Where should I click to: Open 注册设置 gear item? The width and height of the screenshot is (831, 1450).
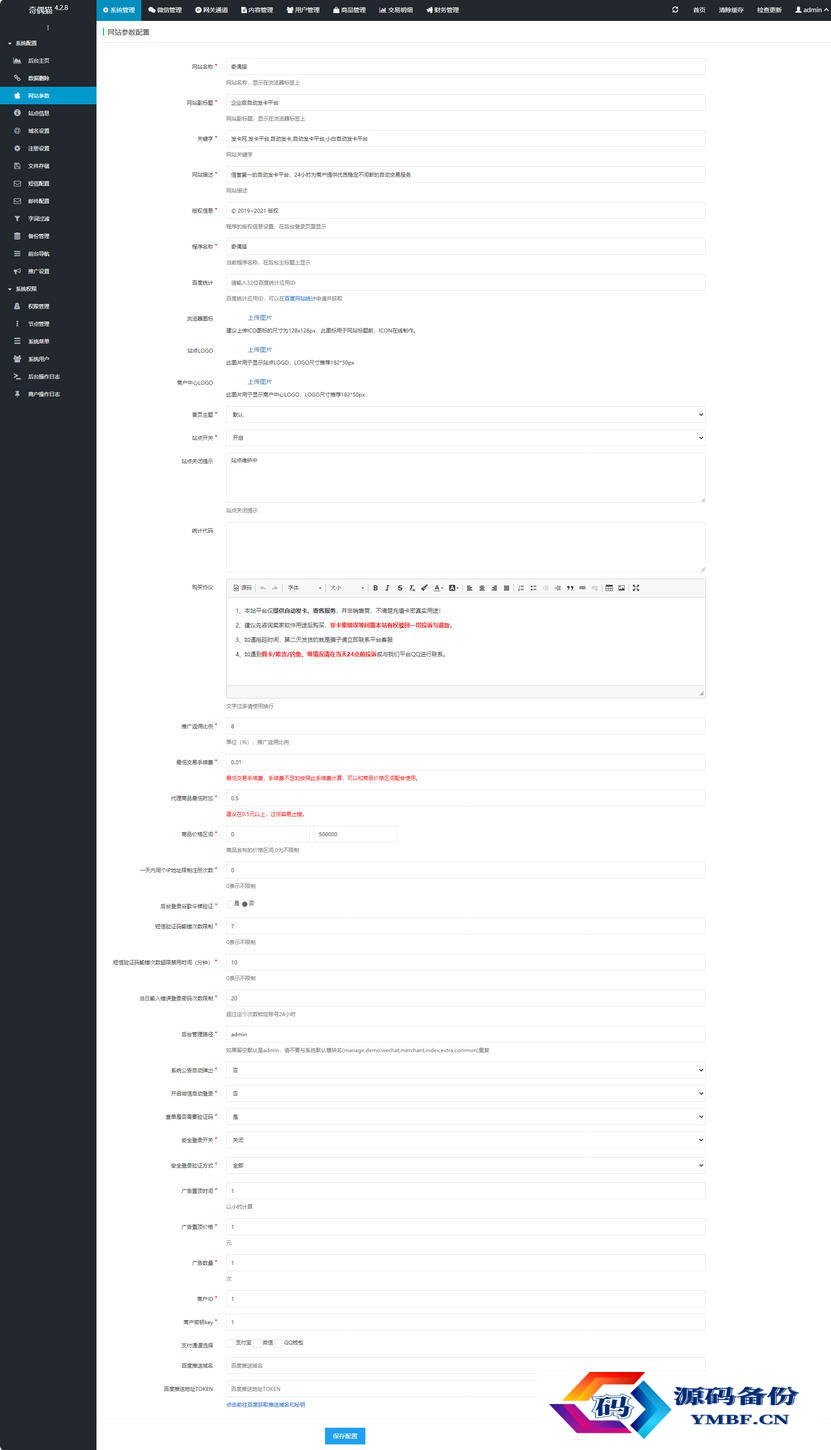(x=48, y=148)
